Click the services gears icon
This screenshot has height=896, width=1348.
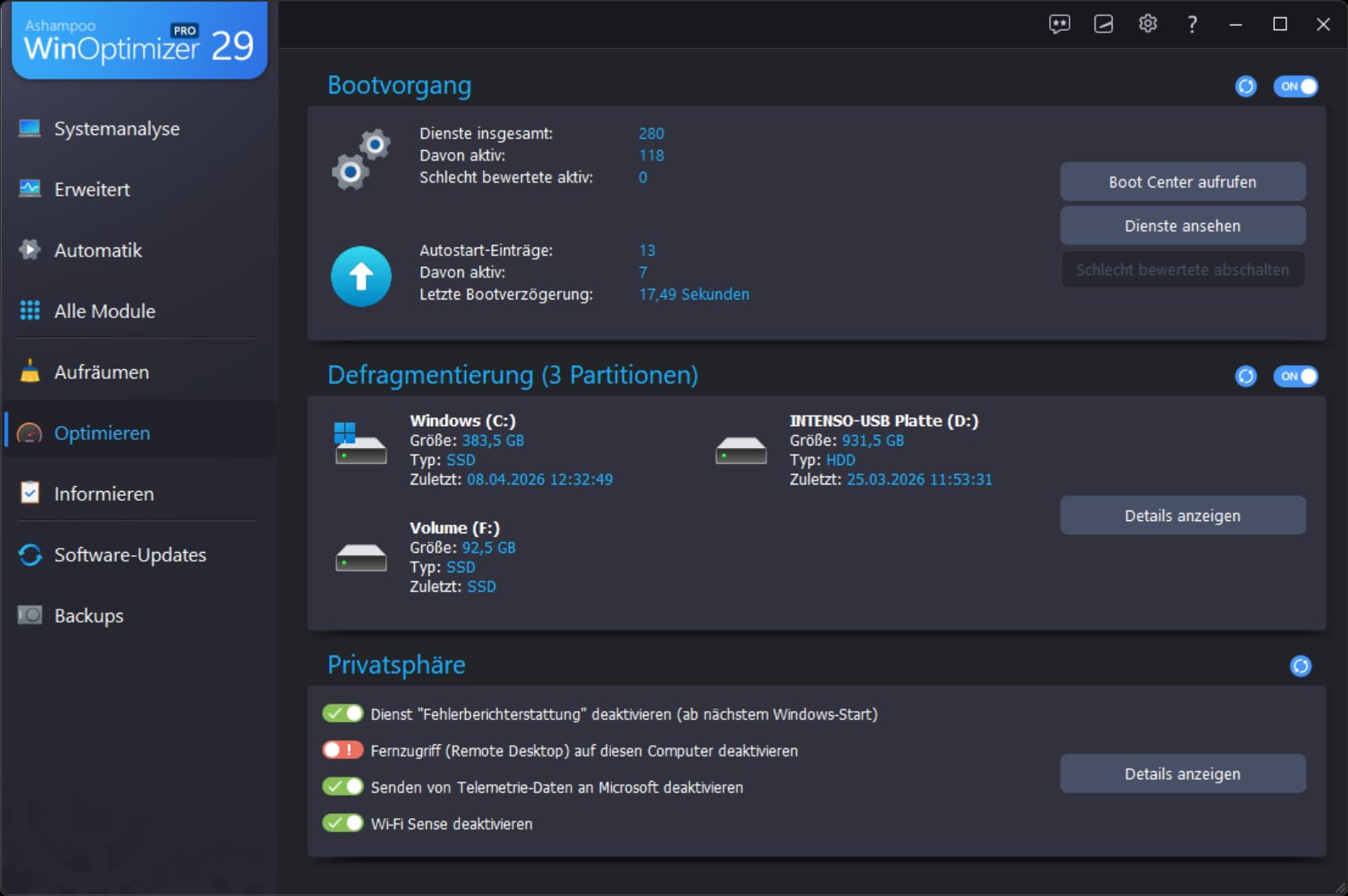point(361,159)
